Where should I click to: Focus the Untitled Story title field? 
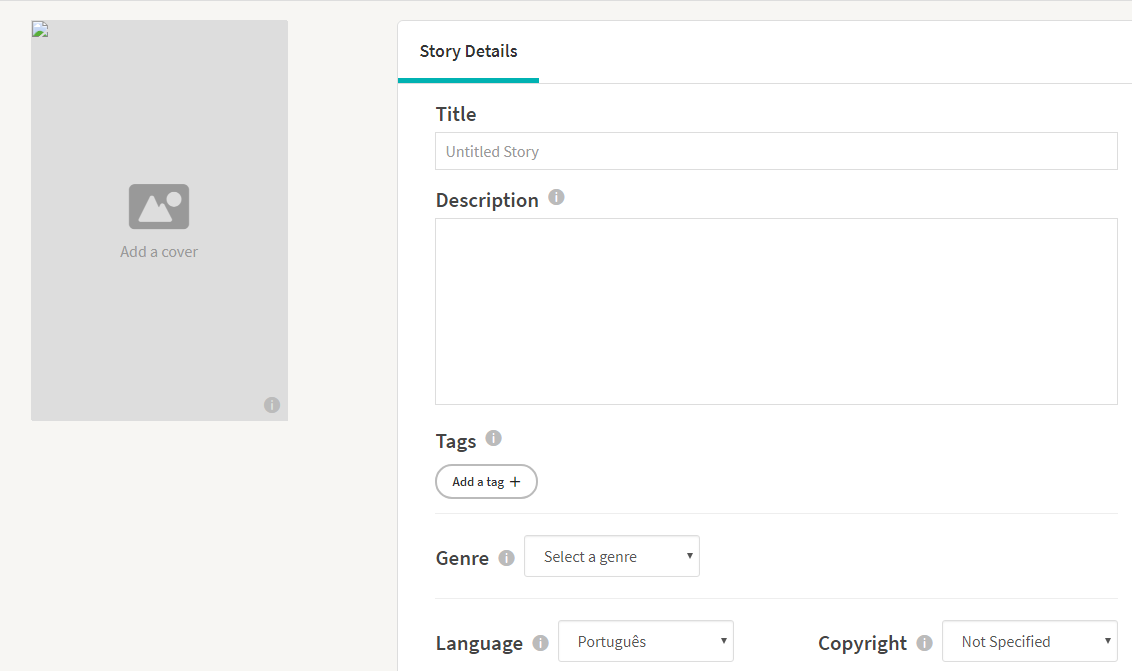[x=776, y=151]
